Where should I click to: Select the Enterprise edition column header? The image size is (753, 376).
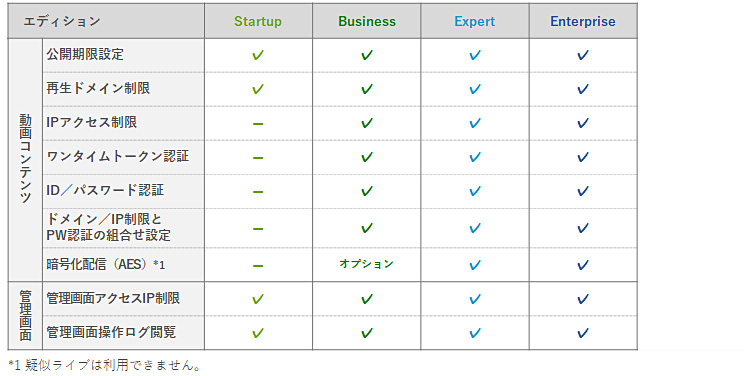[x=583, y=22]
